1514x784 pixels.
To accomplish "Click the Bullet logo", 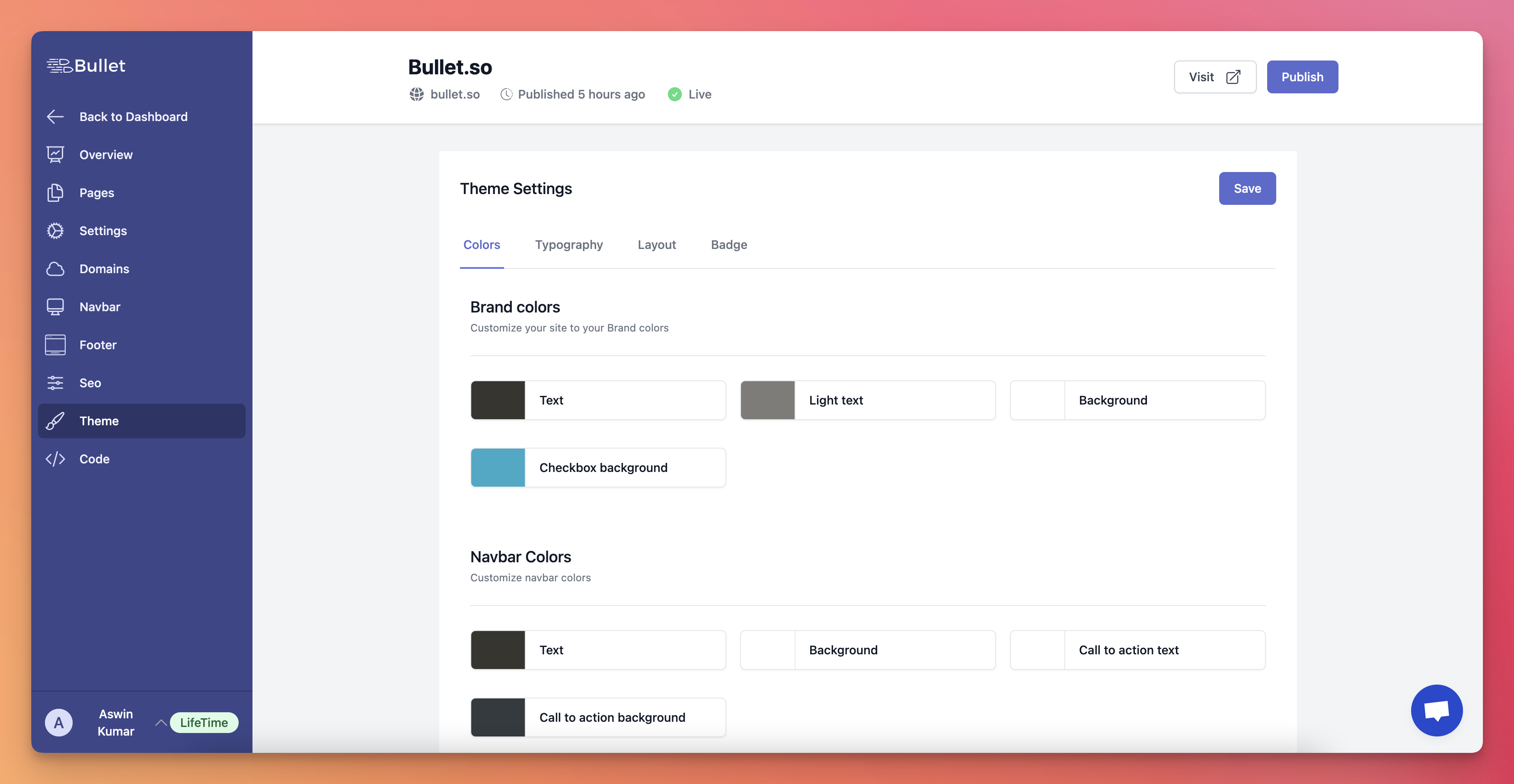I will (86, 65).
